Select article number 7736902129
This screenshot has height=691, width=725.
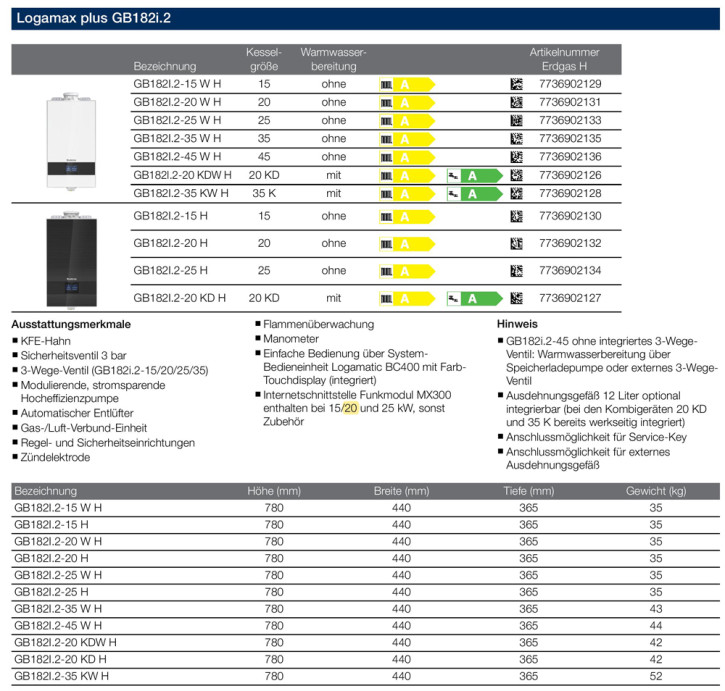pyautogui.click(x=570, y=84)
